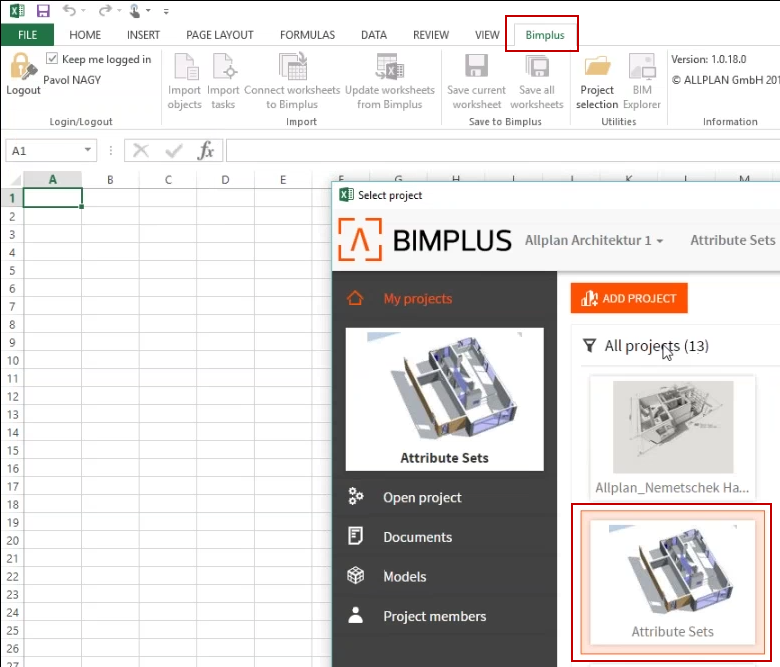Screen dimensions: 780x667
Task: Click Import tasks icon
Action: [x=223, y=67]
